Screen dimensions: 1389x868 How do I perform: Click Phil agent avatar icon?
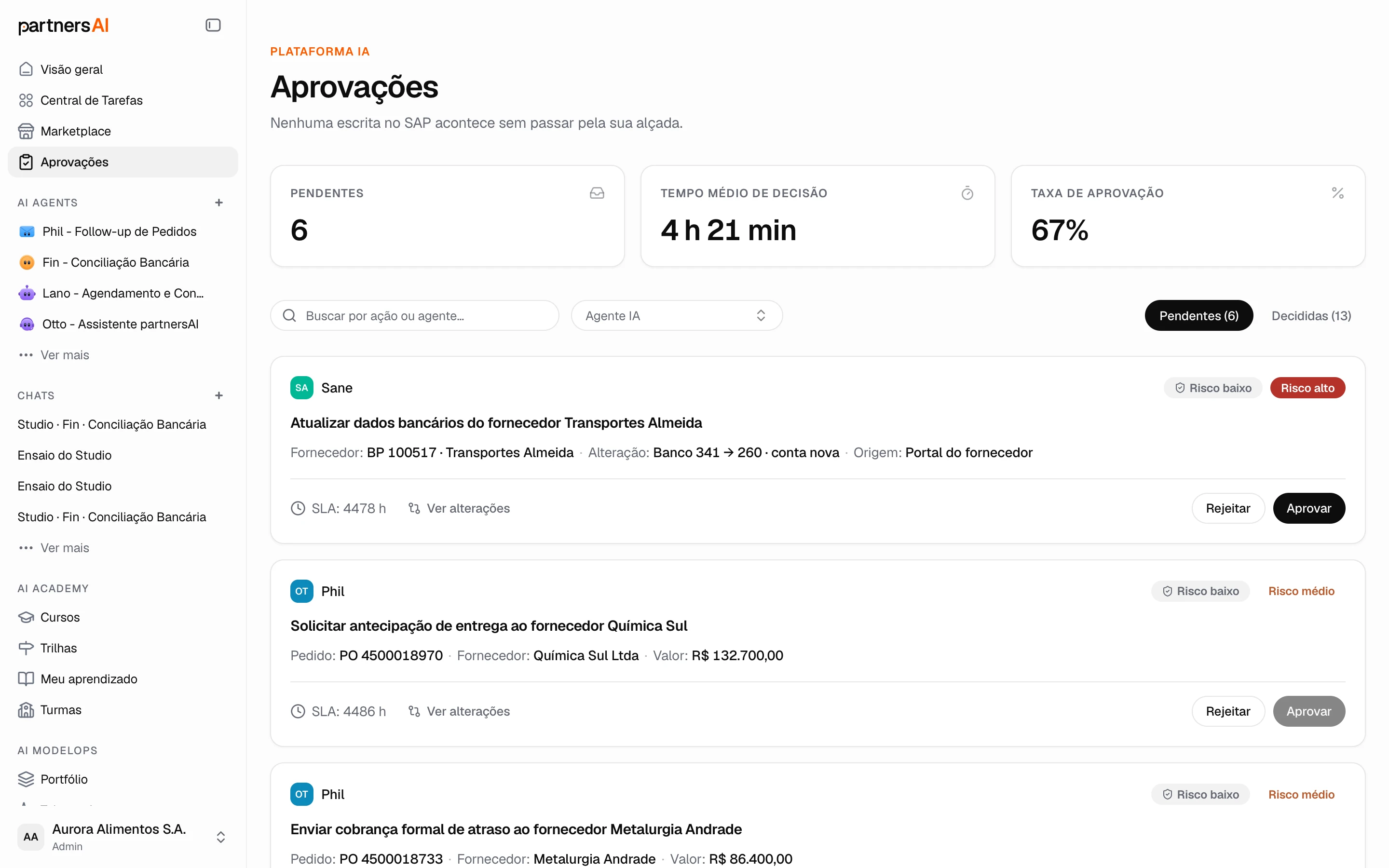click(x=27, y=231)
